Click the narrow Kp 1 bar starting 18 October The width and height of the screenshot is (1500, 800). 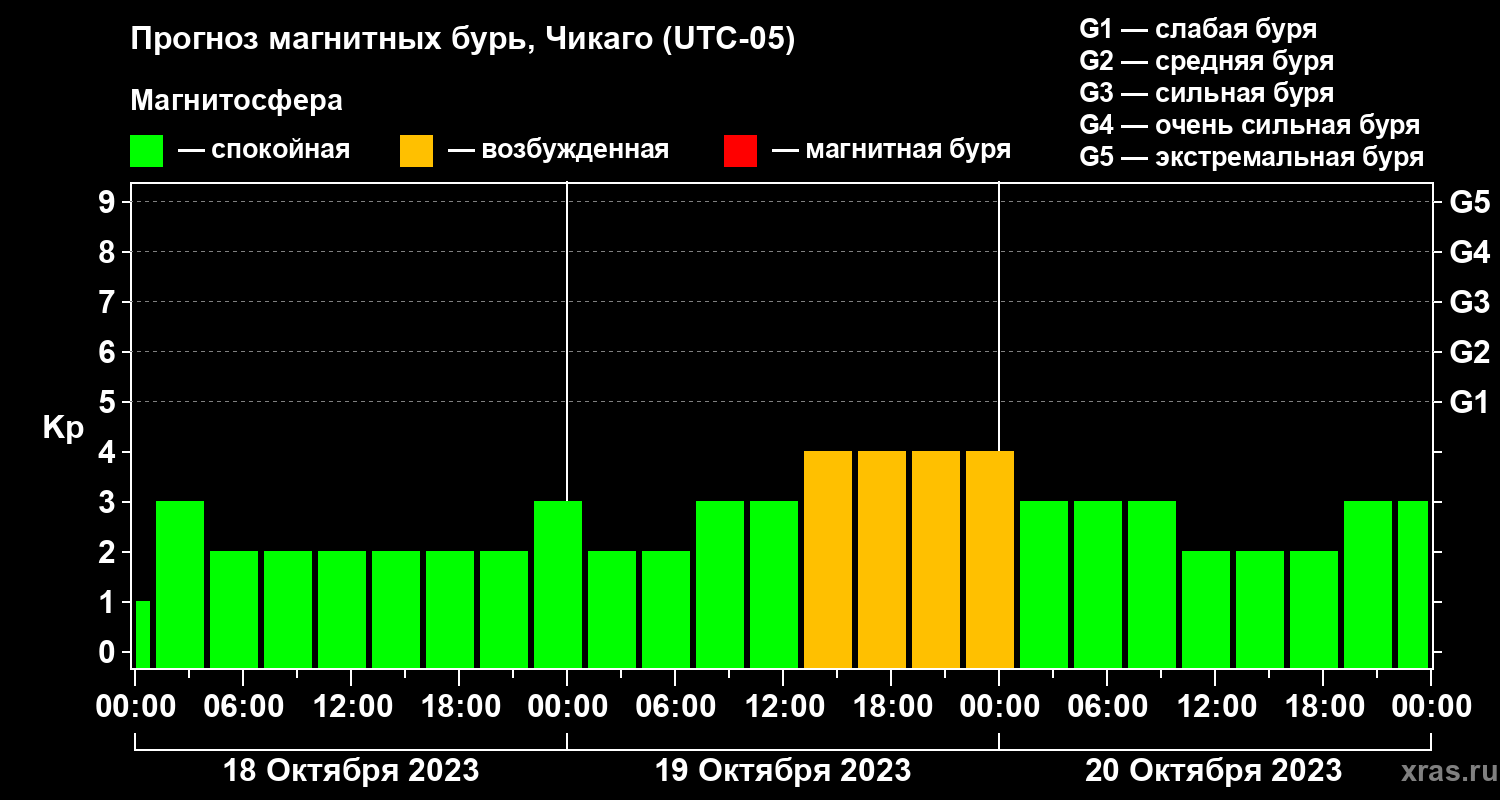click(x=142, y=634)
